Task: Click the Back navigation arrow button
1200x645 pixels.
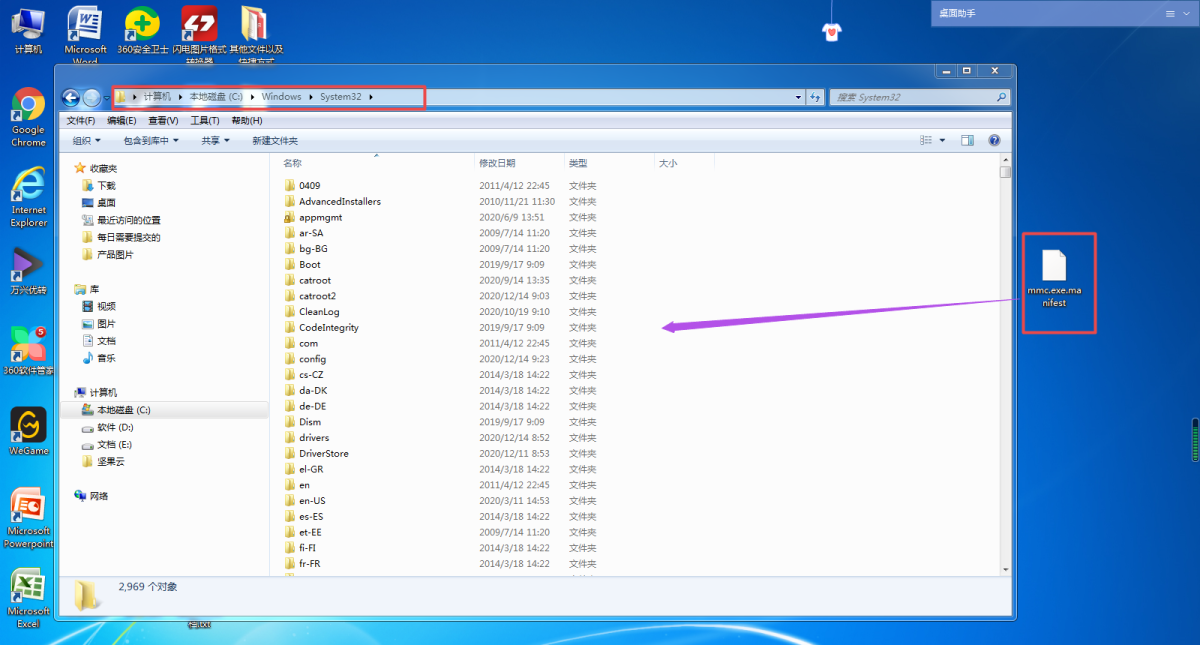Action: tap(71, 97)
